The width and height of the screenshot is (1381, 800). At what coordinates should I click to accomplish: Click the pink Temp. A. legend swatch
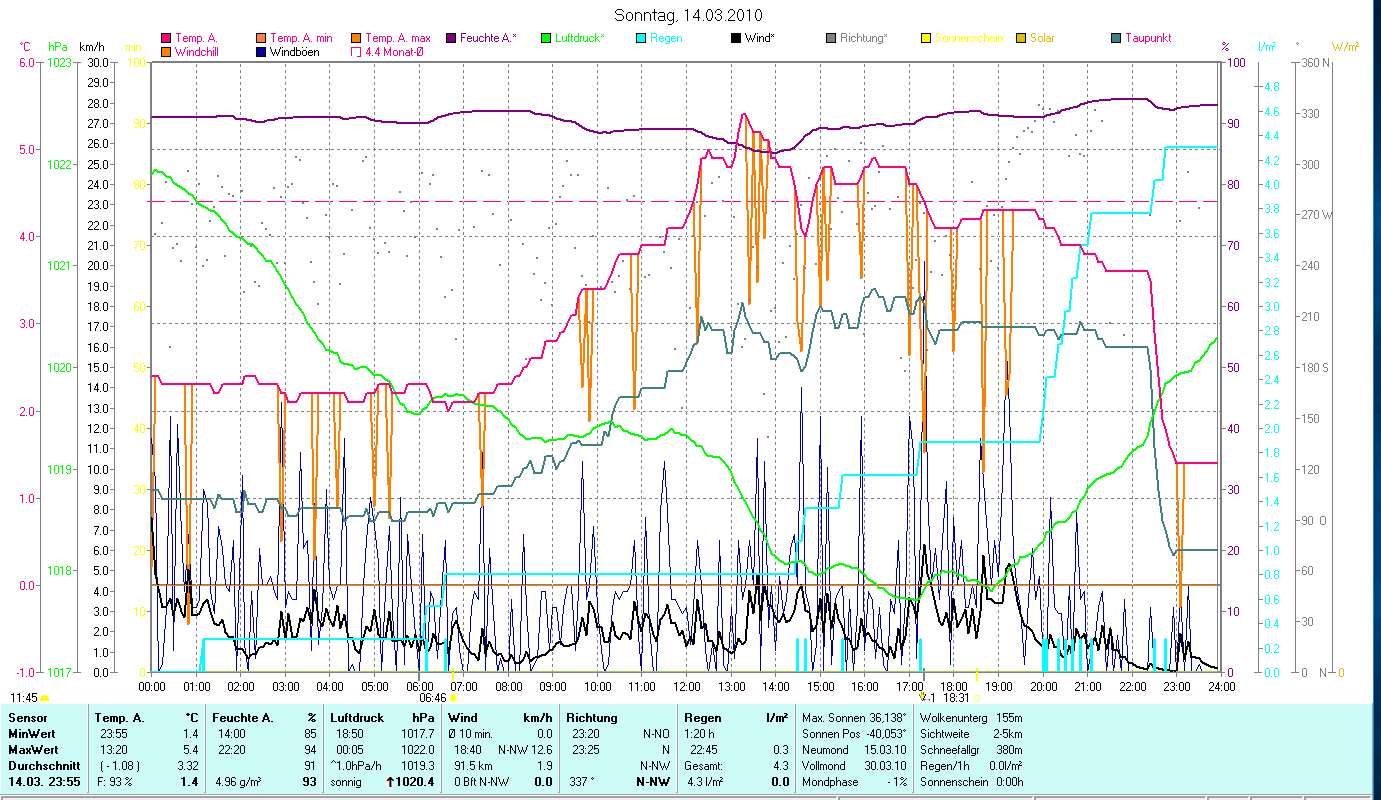pos(165,38)
